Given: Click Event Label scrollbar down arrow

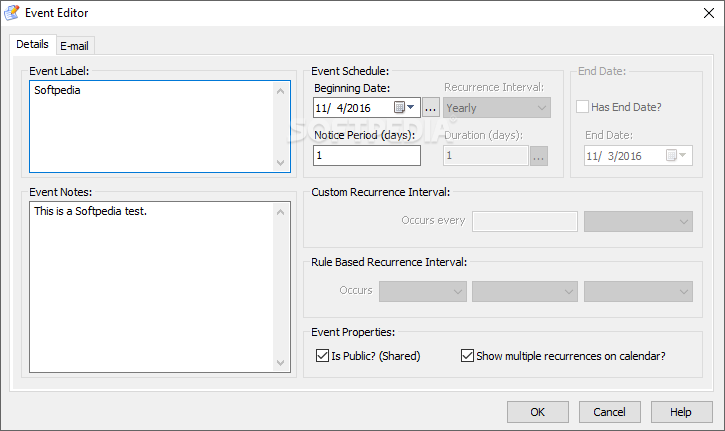Looking at the screenshot, I should (280, 163).
